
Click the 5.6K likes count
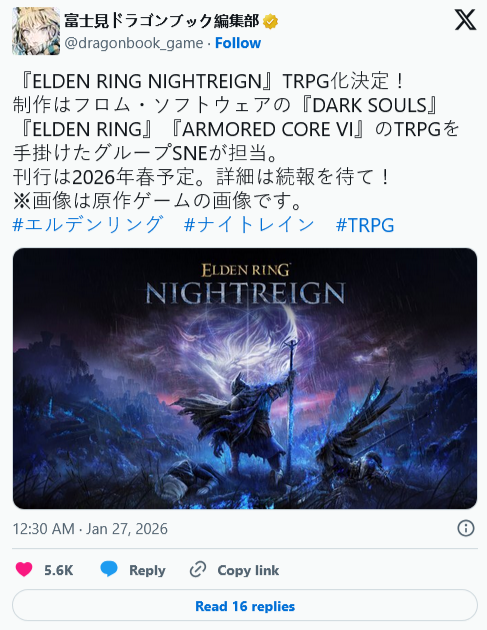(x=59, y=570)
